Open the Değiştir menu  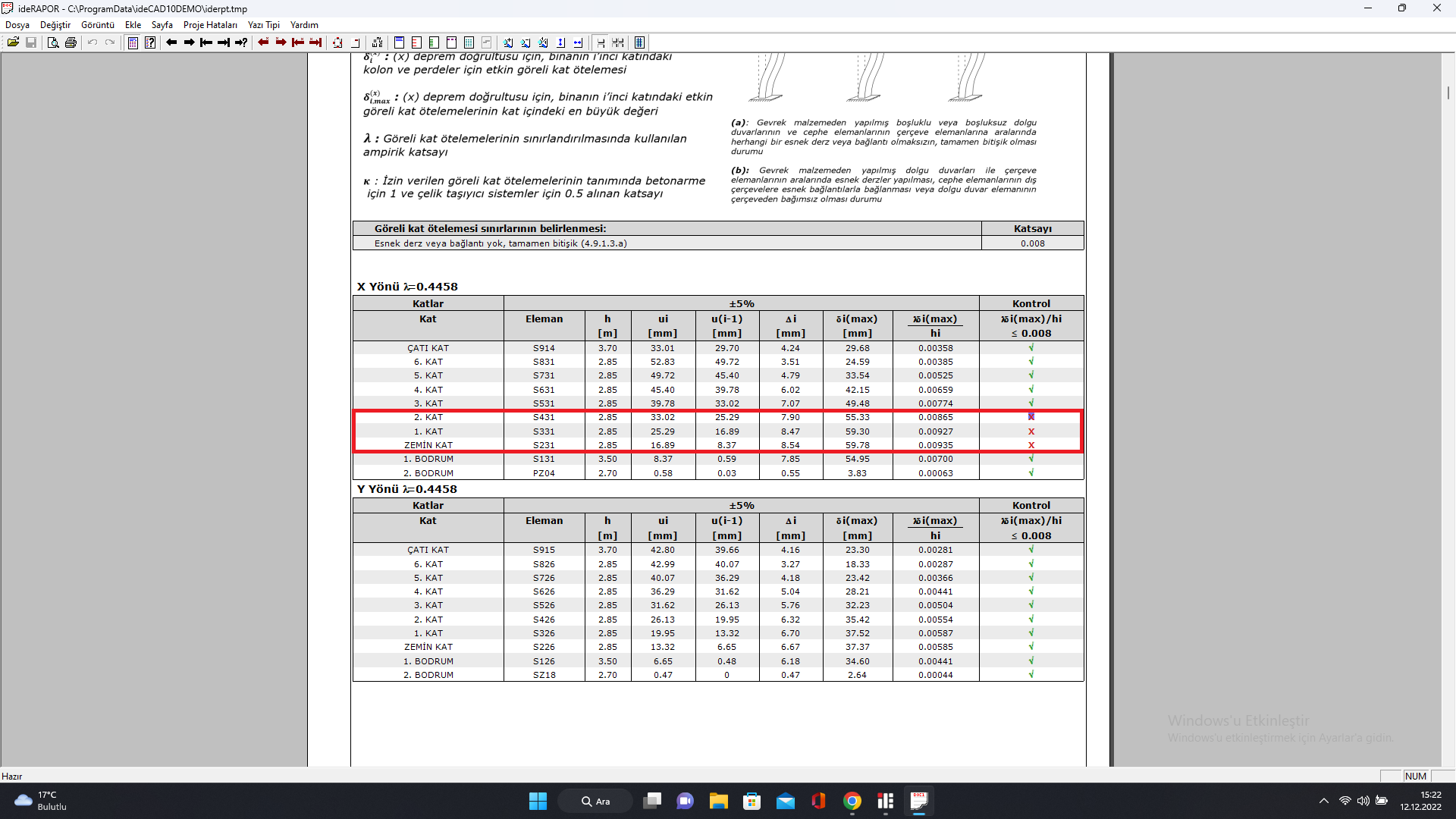[55, 25]
